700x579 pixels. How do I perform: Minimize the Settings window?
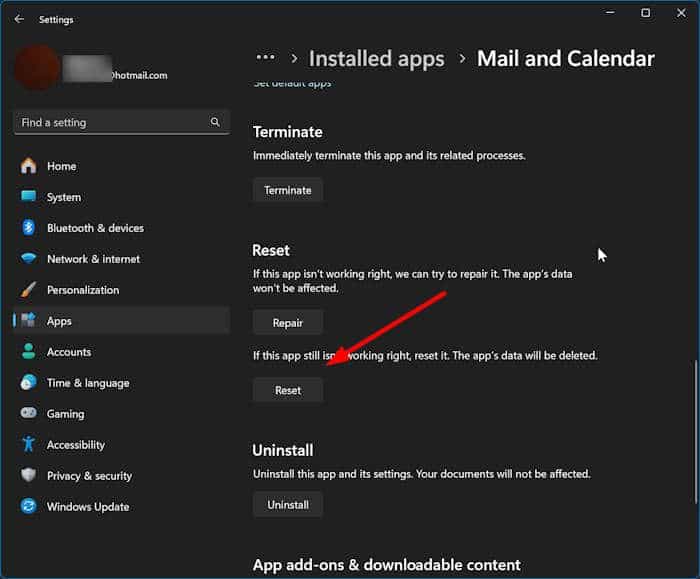click(x=610, y=12)
